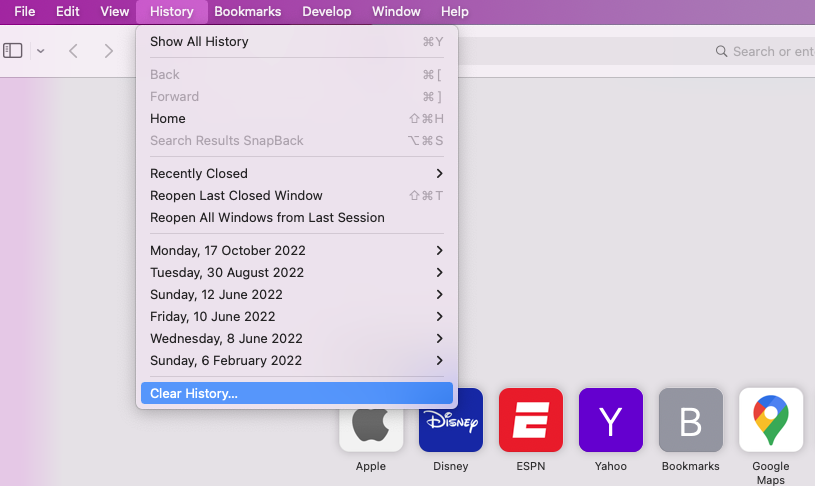
Task: Open the Edit menu
Action: coord(68,11)
